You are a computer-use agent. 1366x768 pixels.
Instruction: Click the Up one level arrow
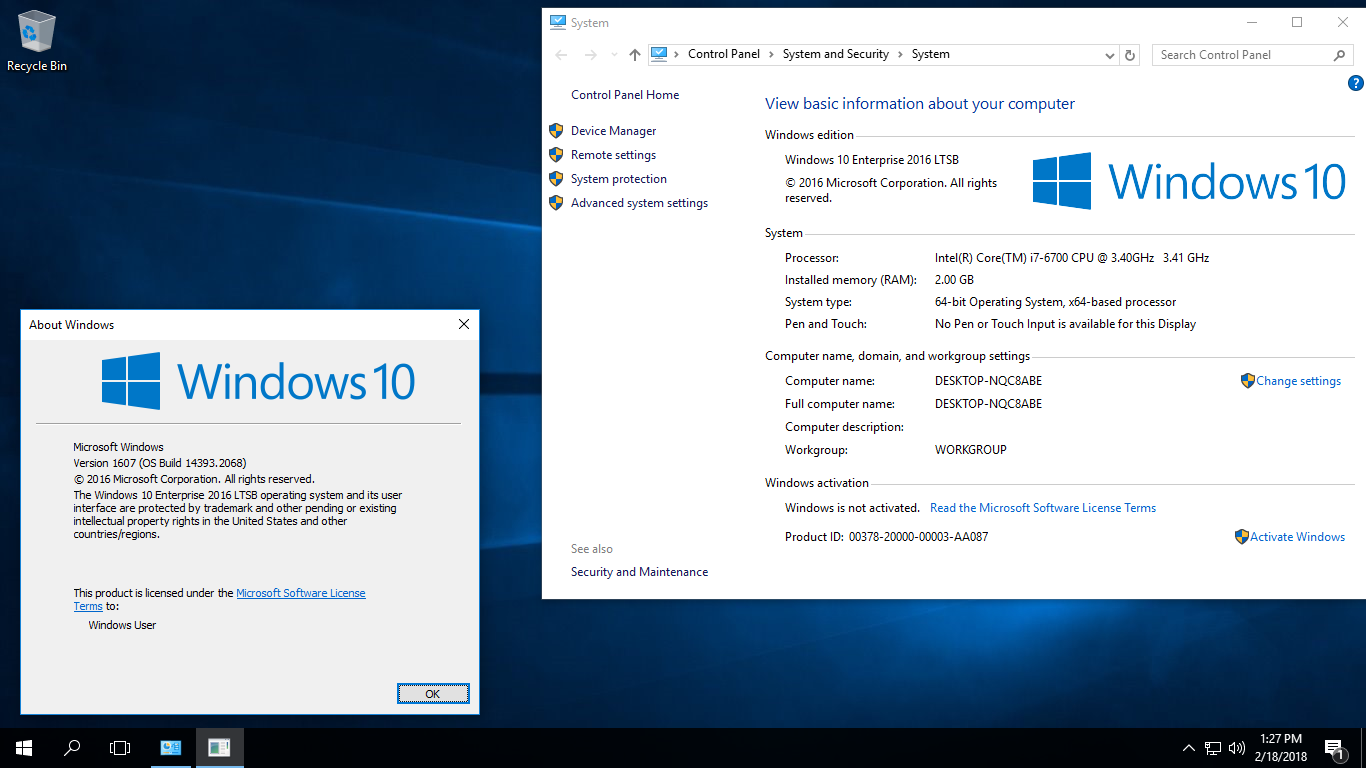(x=635, y=55)
